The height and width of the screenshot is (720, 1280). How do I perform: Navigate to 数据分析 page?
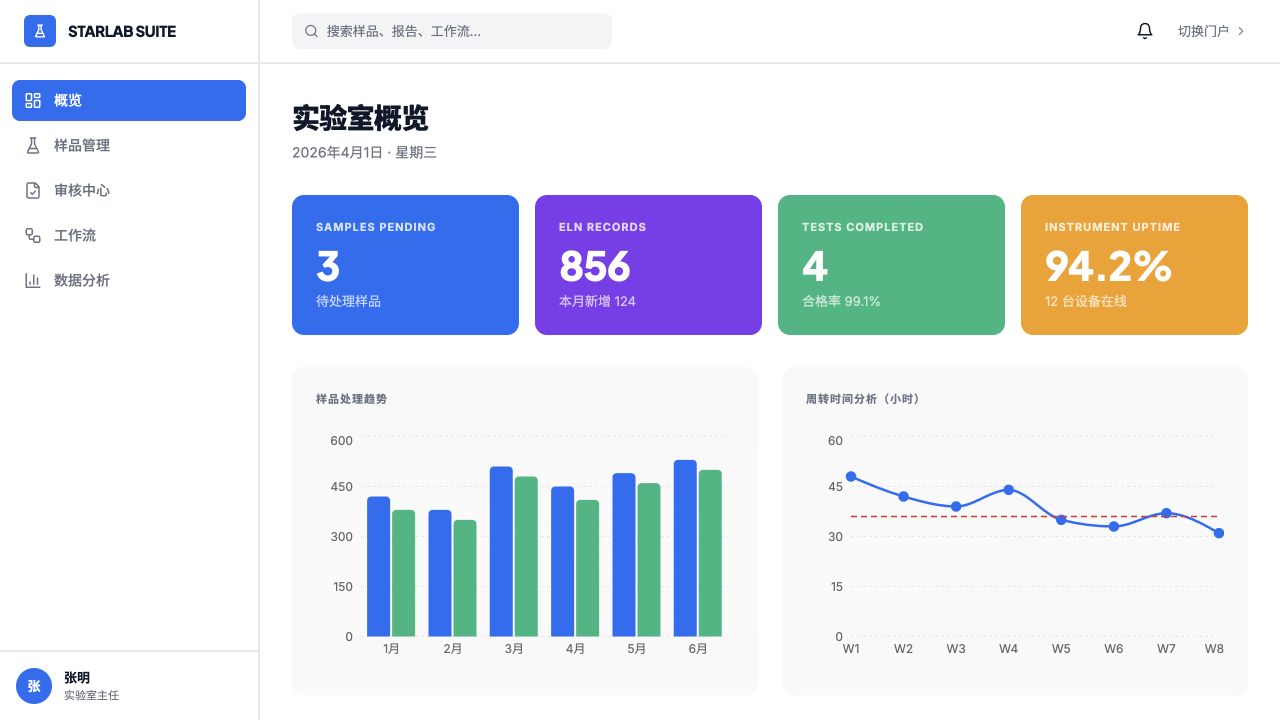pyautogui.click(x=129, y=280)
